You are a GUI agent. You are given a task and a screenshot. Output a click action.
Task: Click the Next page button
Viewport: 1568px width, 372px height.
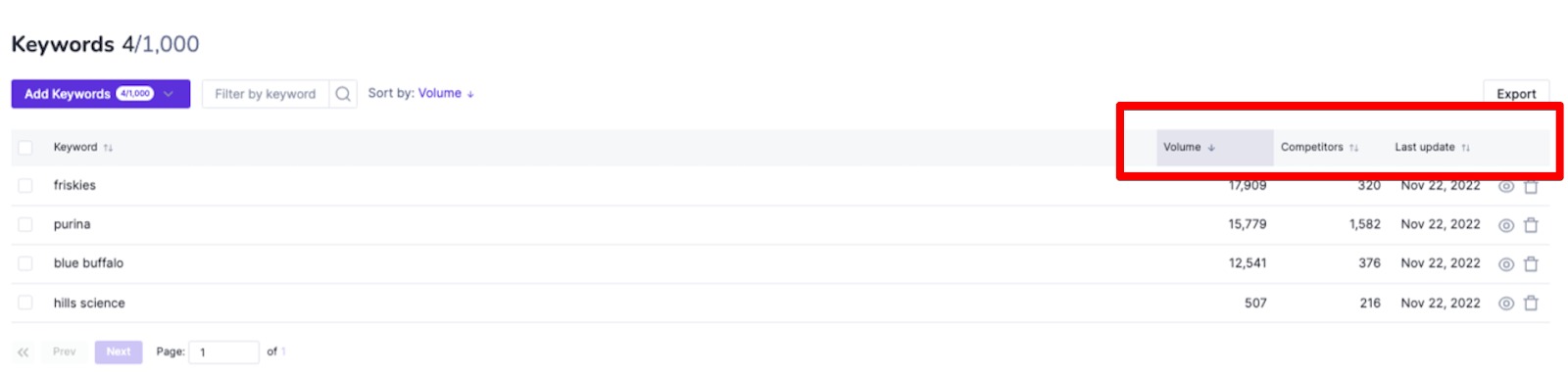tap(119, 351)
